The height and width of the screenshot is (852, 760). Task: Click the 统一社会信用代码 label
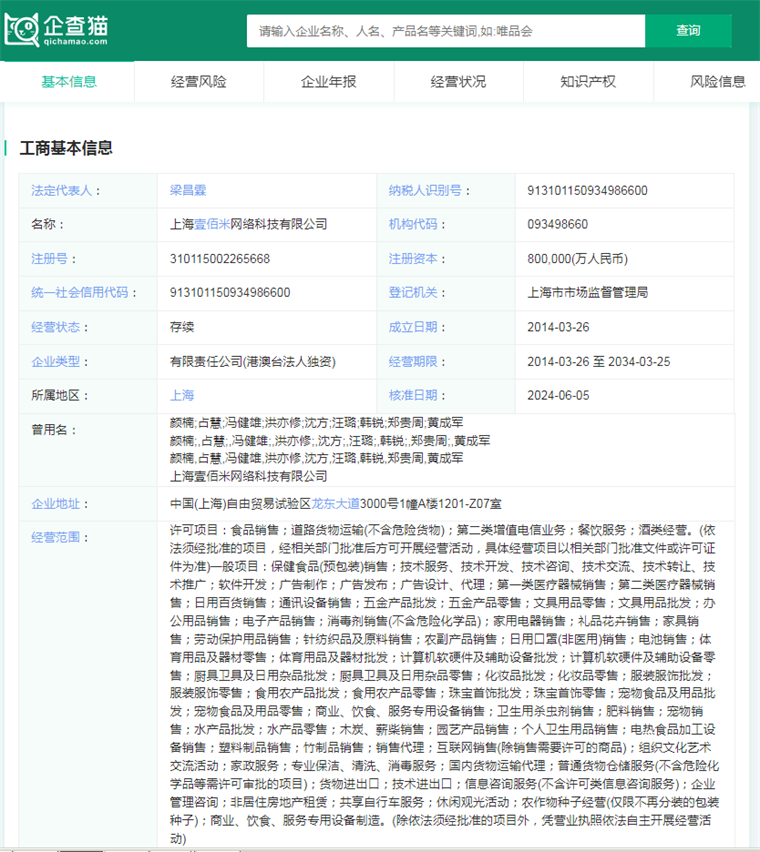pyautogui.click(x=80, y=292)
